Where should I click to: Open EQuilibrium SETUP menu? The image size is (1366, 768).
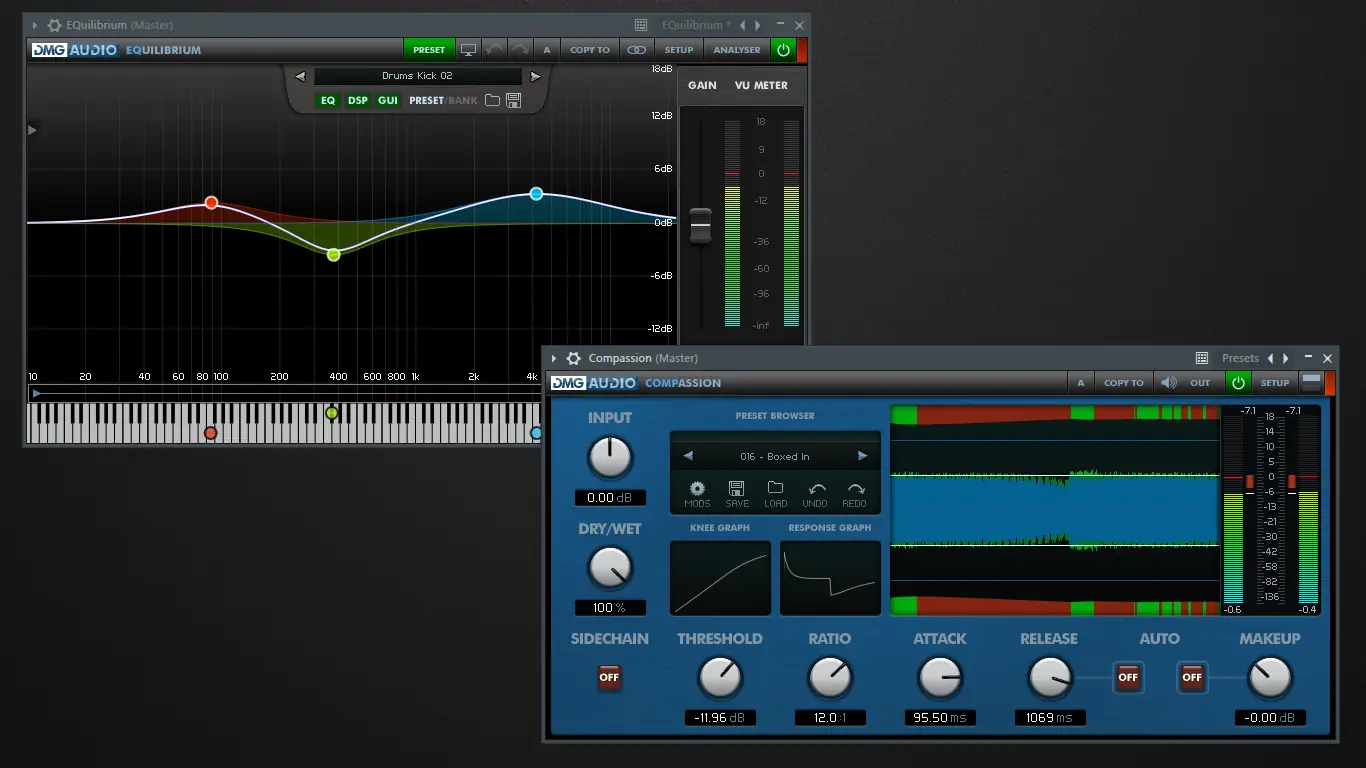[679, 50]
